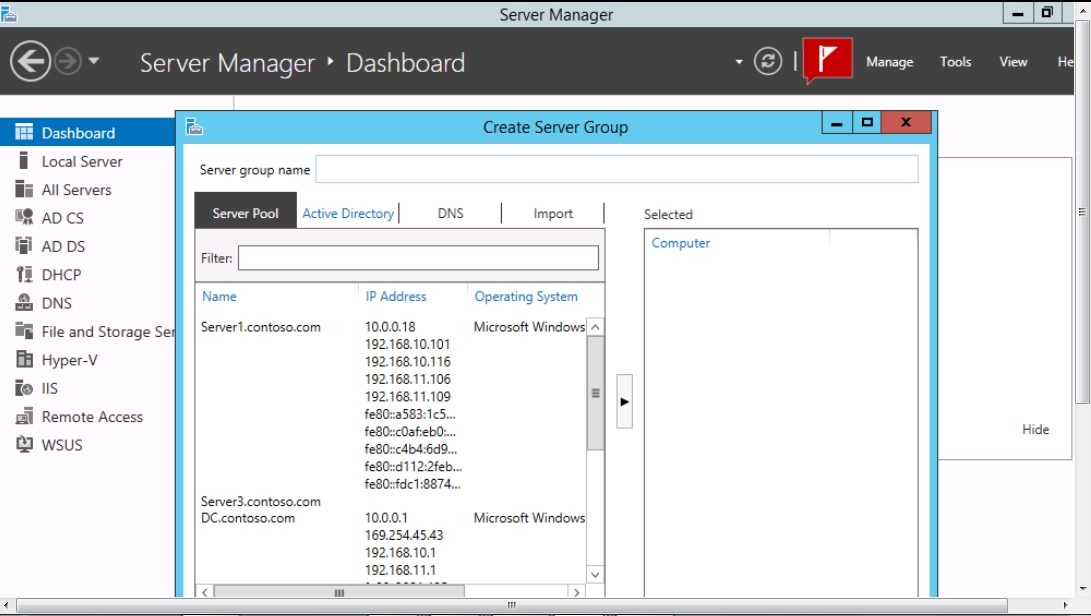Click the WSUS role icon
Screen dimensions: 1091x616
24,445
